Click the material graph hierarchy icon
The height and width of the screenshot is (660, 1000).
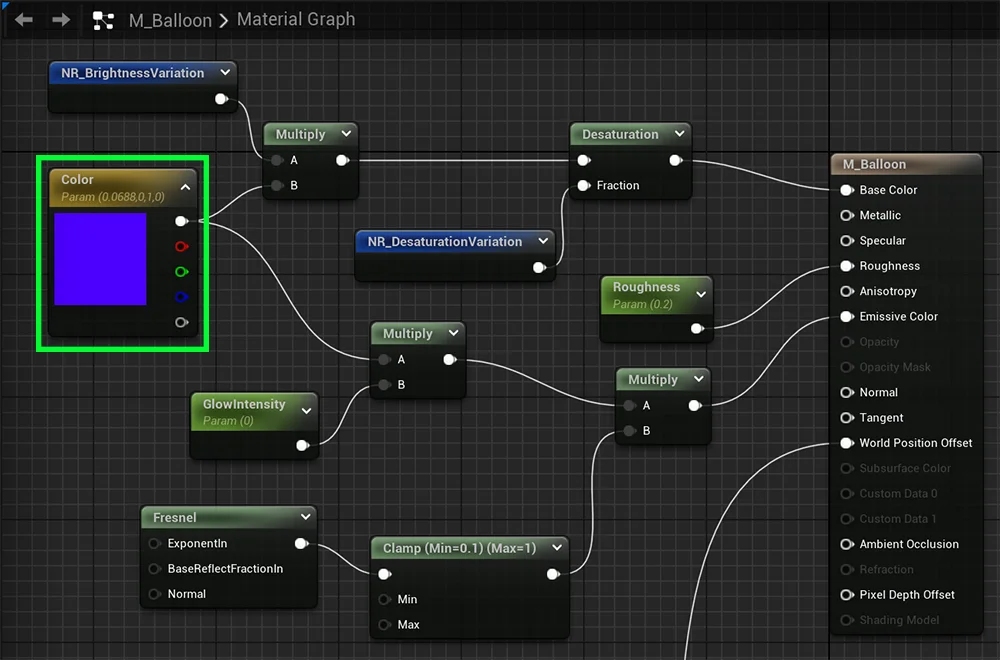click(x=103, y=20)
